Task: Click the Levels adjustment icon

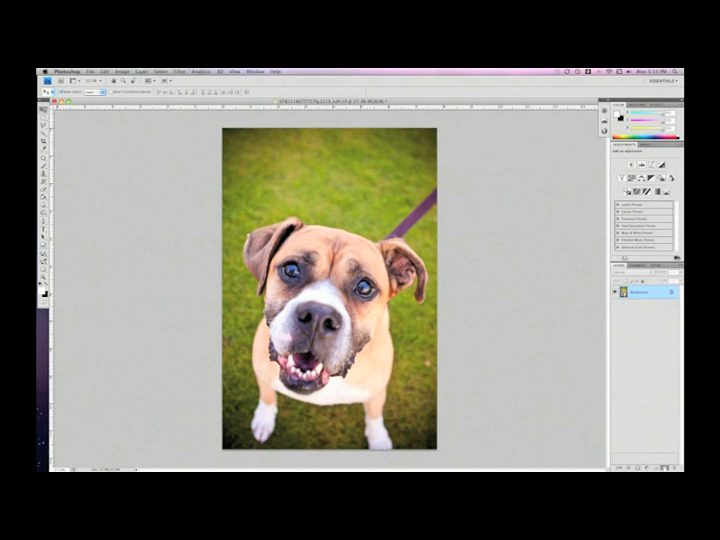Action: click(640, 164)
